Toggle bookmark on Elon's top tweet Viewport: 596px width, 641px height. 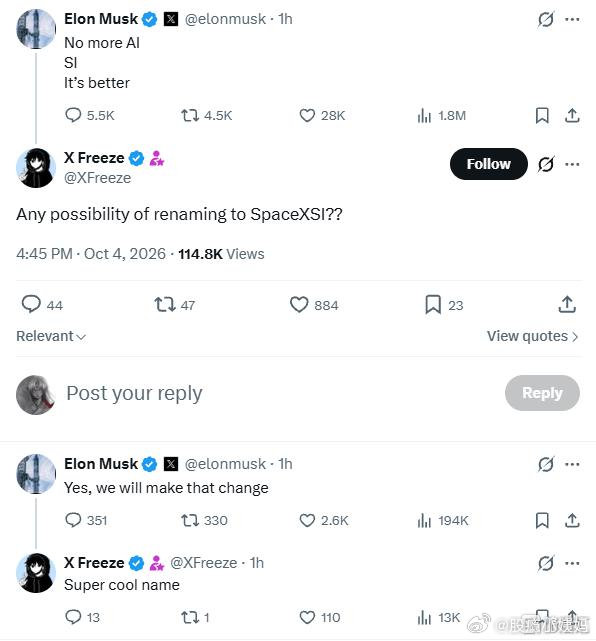(542, 116)
